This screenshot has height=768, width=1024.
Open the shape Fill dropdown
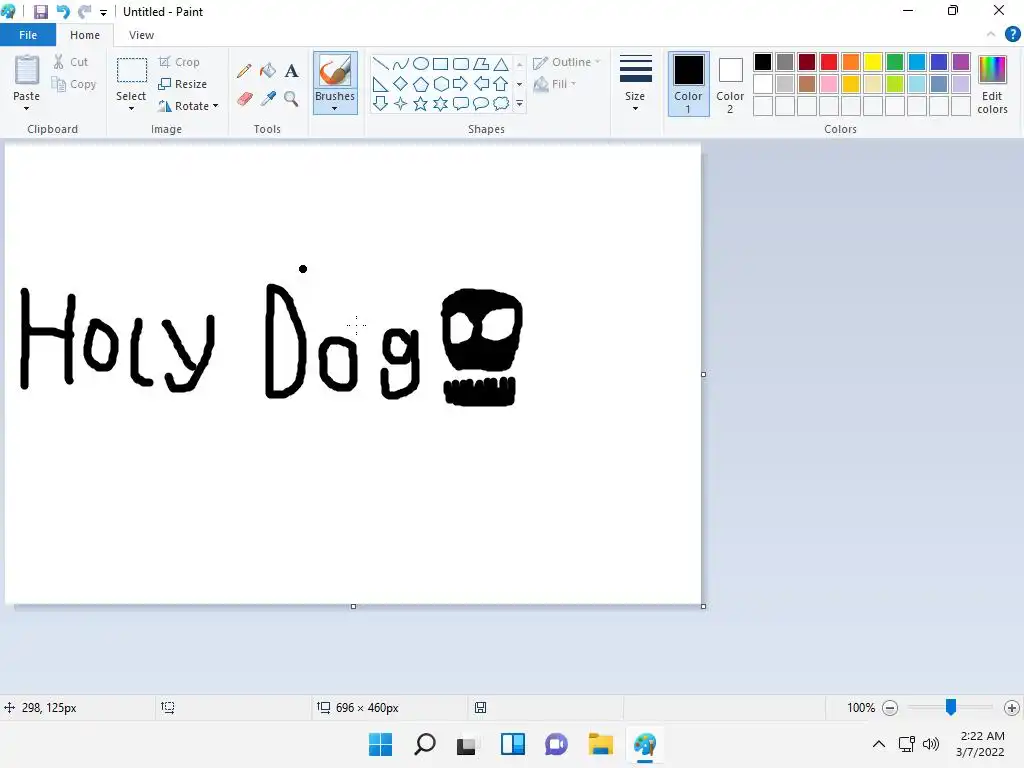coord(555,84)
